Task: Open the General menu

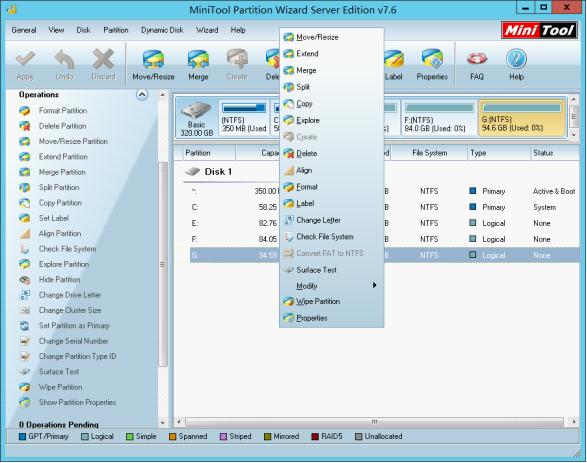Action: (x=24, y=30)
